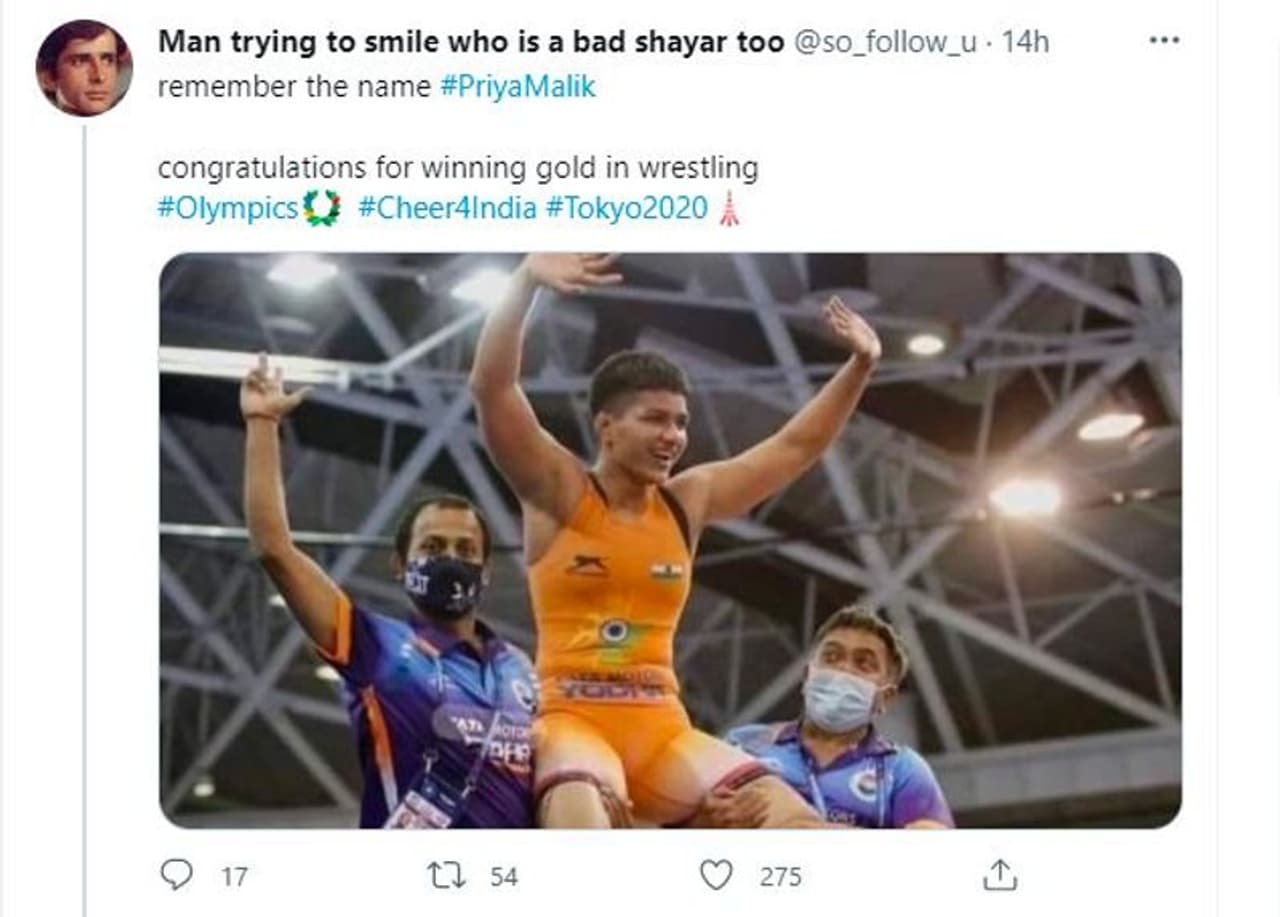
Task: Open the share icon under the tweet
Action: coord(999,876)
